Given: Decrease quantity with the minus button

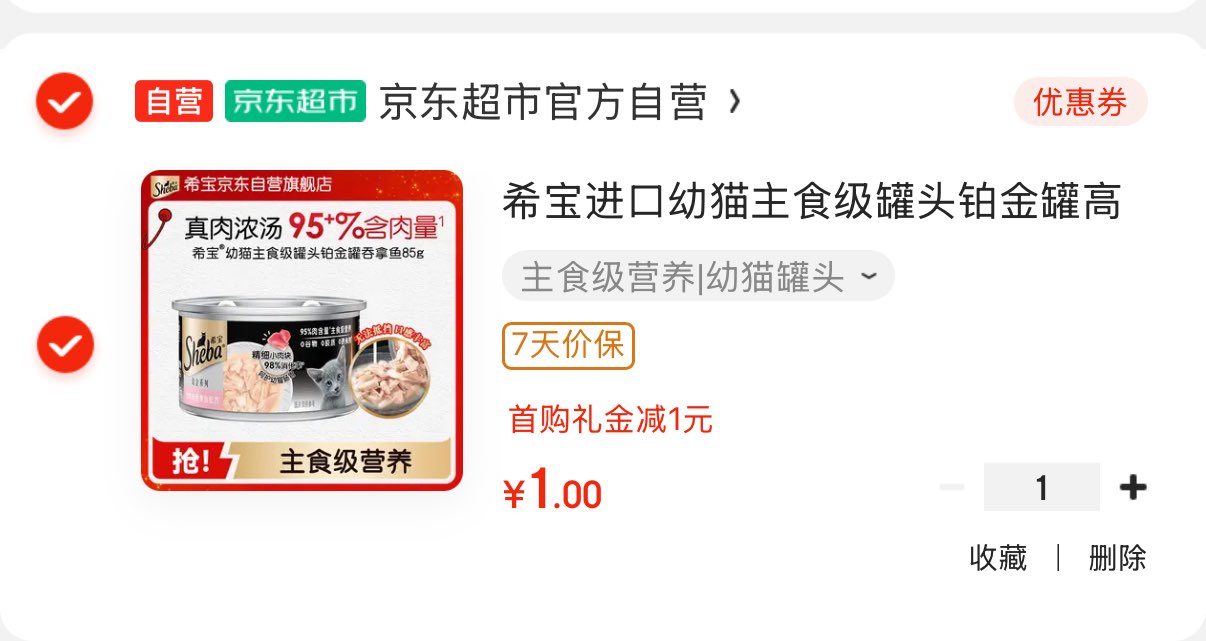Looking at the screenshot, I should [x=952, y=487].
